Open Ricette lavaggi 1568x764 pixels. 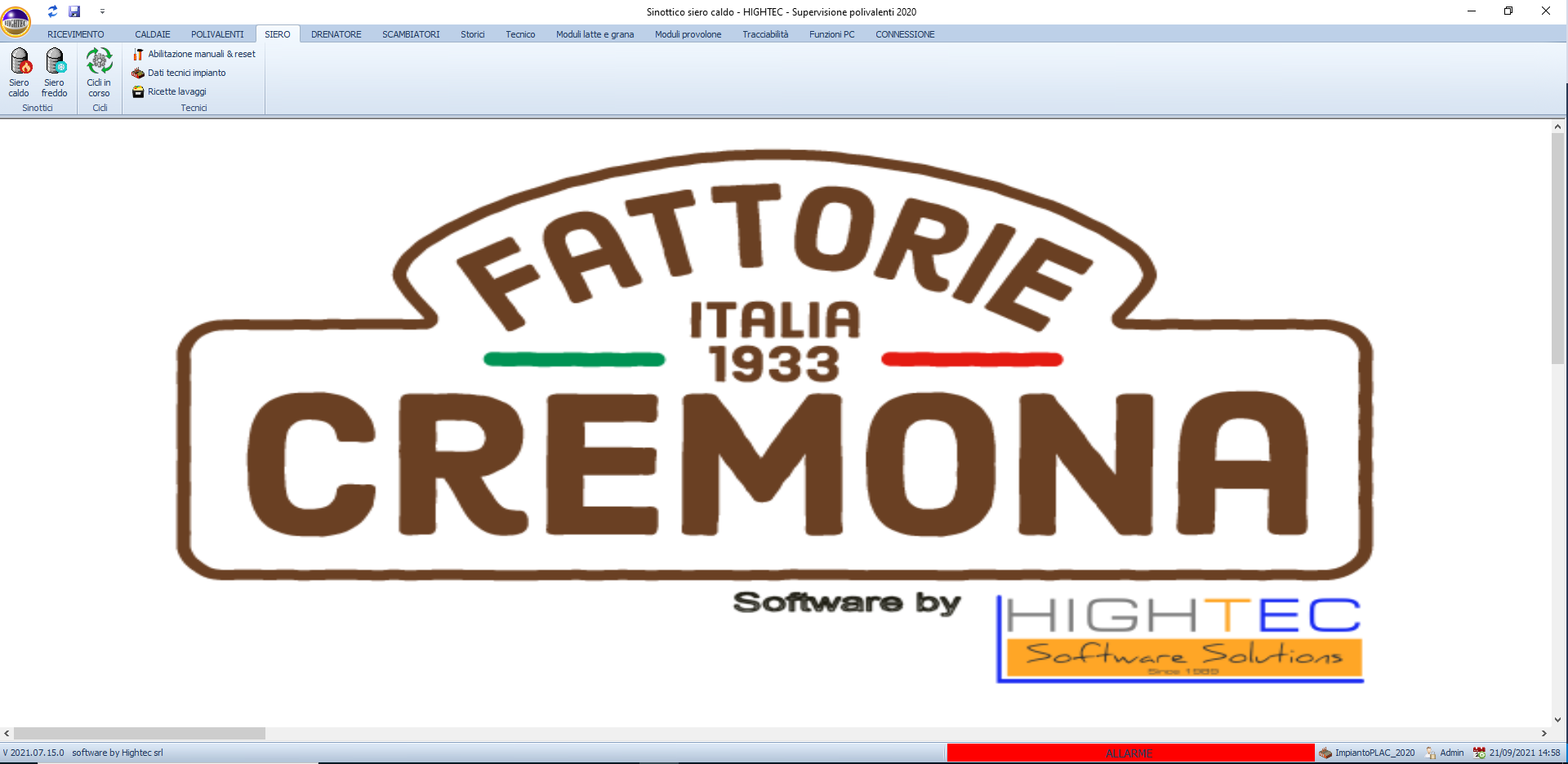(170, 91)
